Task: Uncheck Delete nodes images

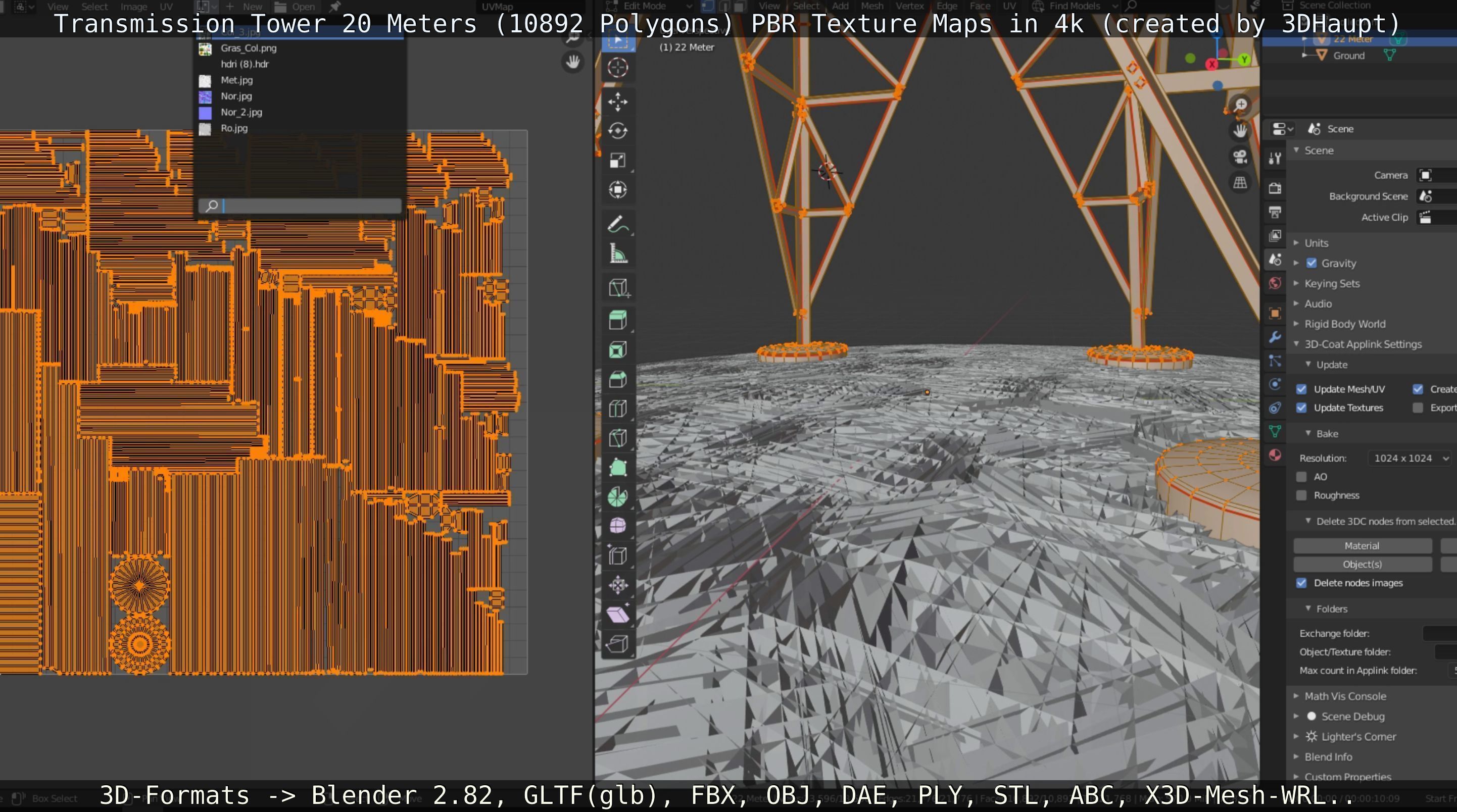Action: tap(1301, 583)
